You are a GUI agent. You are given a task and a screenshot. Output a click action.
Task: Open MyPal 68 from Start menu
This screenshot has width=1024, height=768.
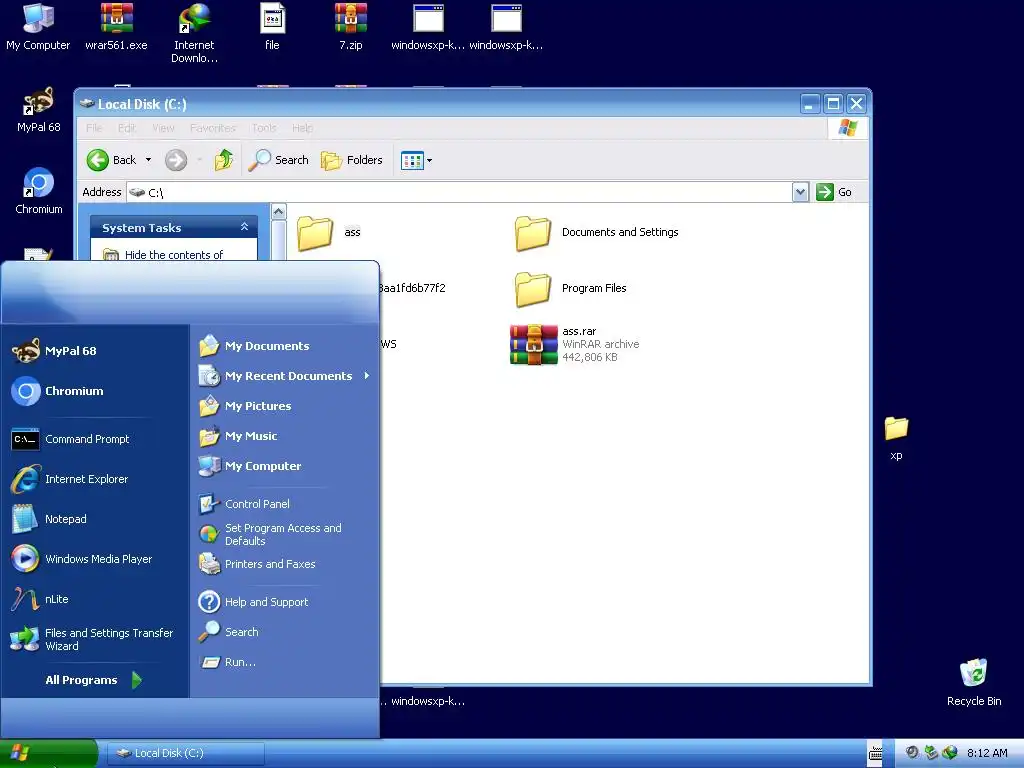[54, 351]
